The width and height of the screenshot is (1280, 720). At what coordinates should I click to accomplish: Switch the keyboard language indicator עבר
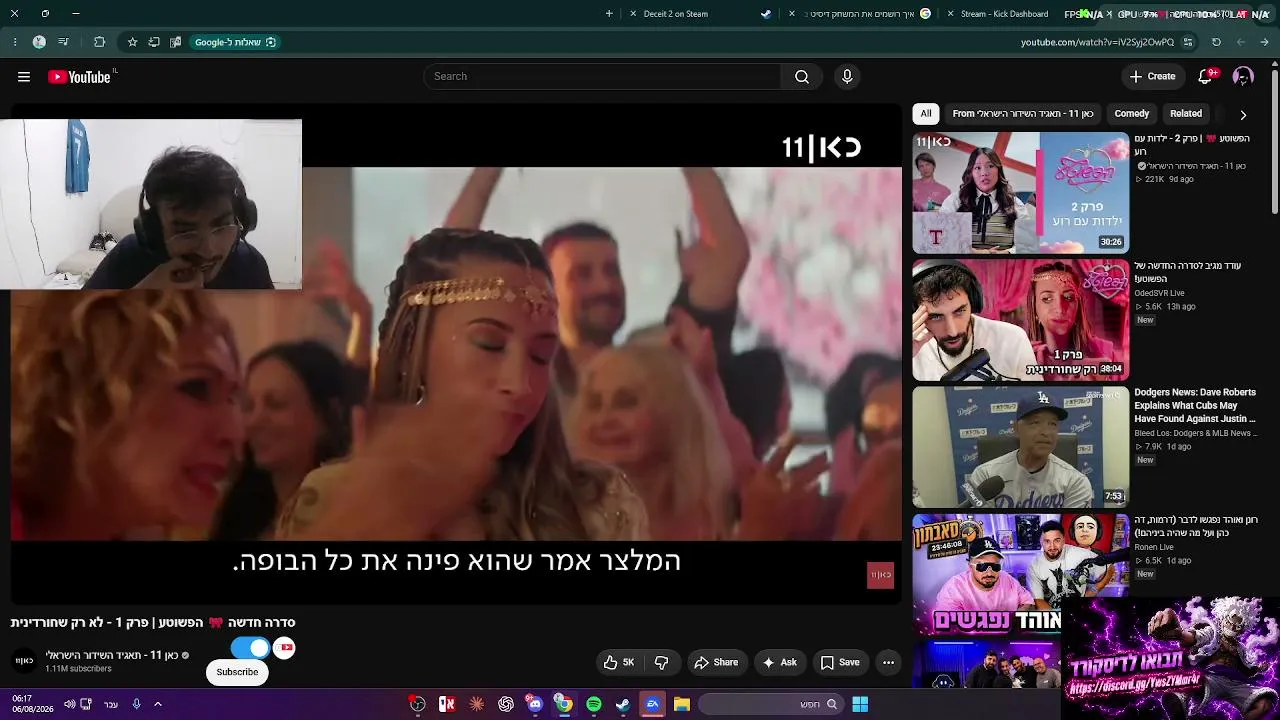[x=111, y=704]
